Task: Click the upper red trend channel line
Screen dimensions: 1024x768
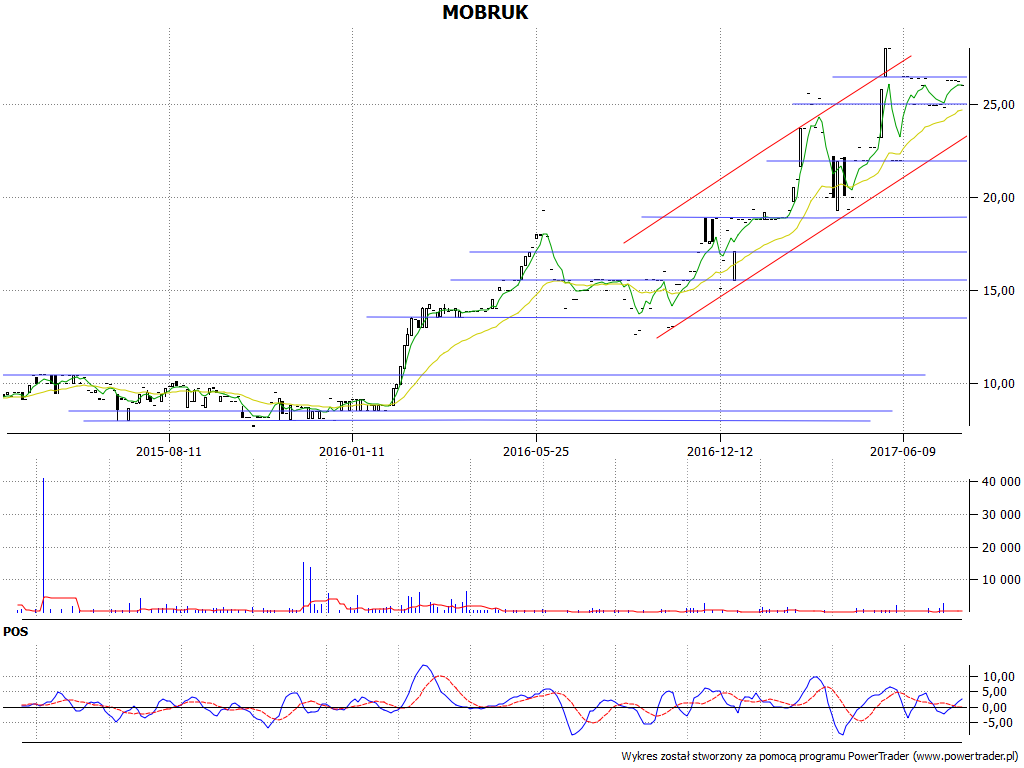Action: click(767, 150)
